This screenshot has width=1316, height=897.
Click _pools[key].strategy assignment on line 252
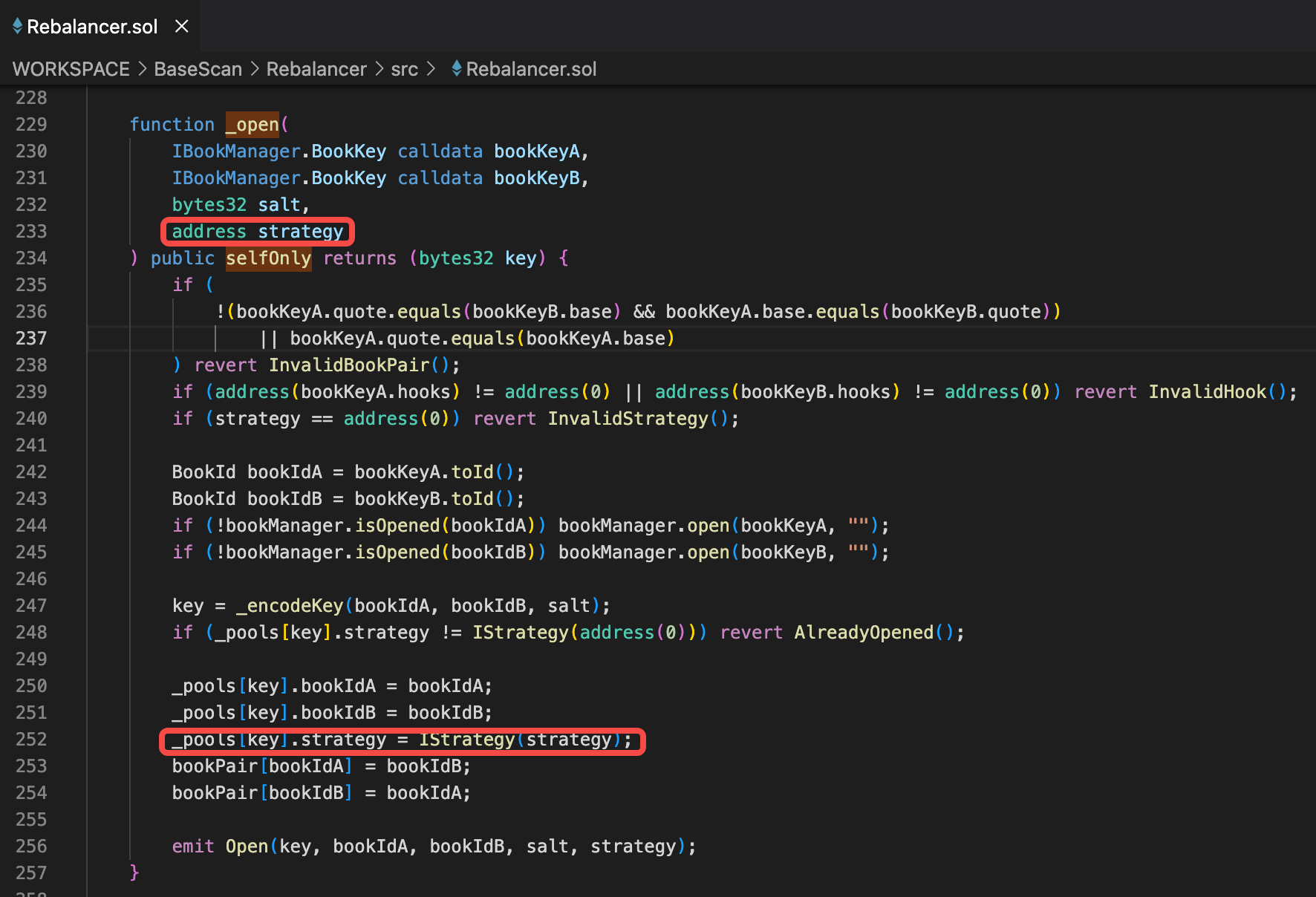click(x=402, y=740)
